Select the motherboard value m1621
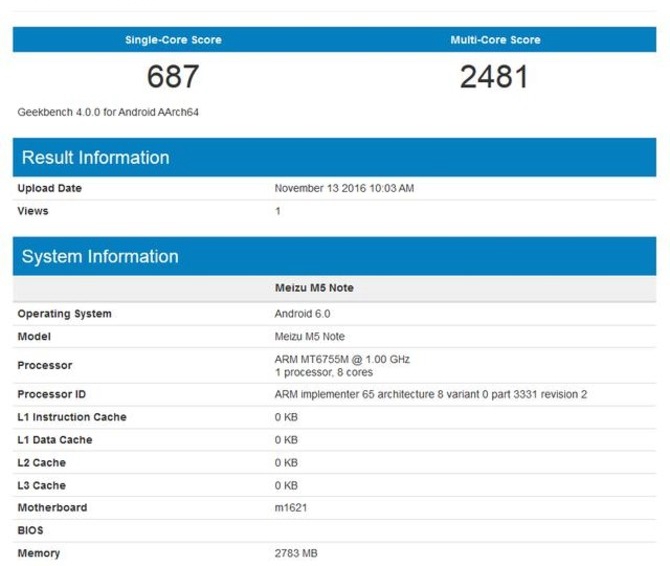 291,508
